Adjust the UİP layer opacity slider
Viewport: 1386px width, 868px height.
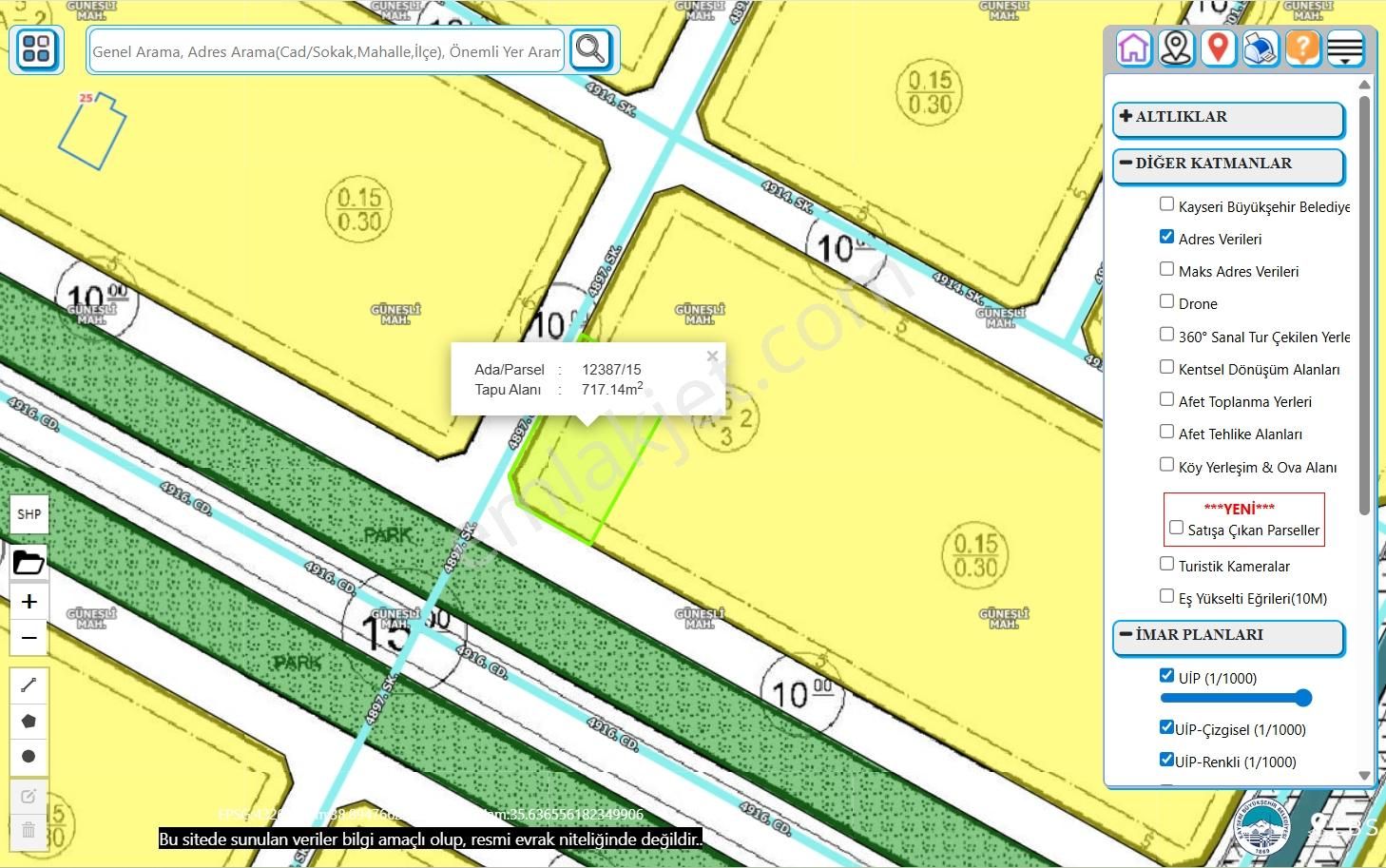pyautogui.click(x=1302, y=699)
